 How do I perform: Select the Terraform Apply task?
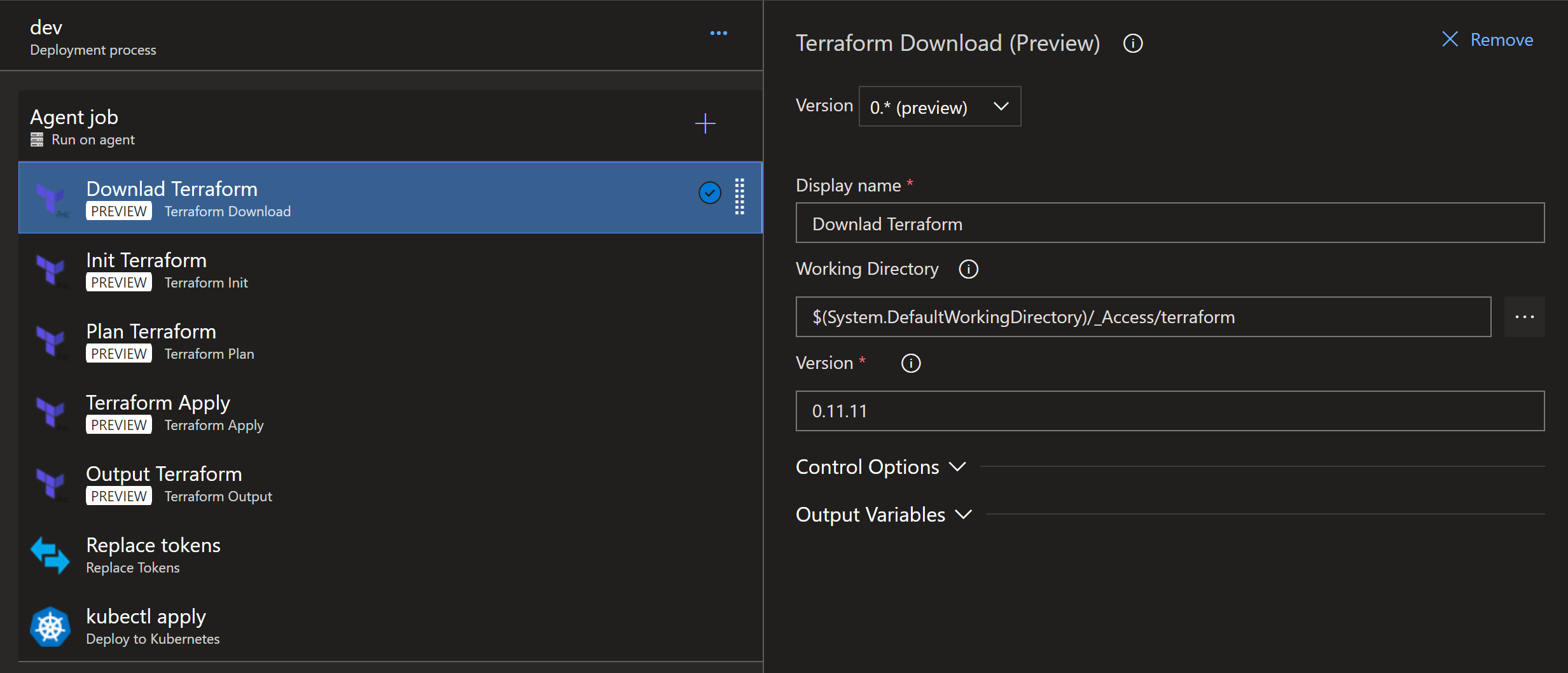[391, 412]
